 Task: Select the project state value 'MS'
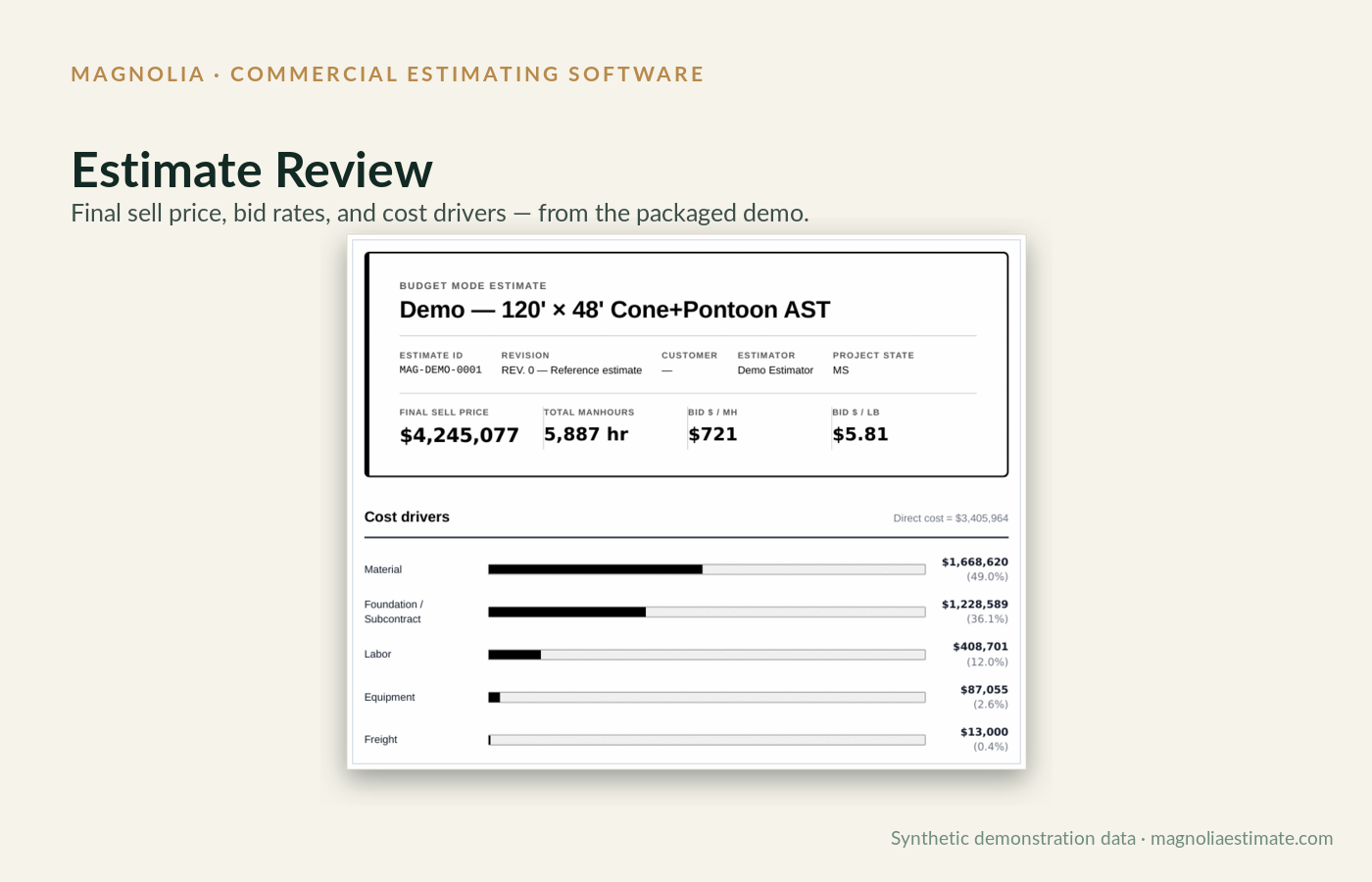tap(841, 370)
